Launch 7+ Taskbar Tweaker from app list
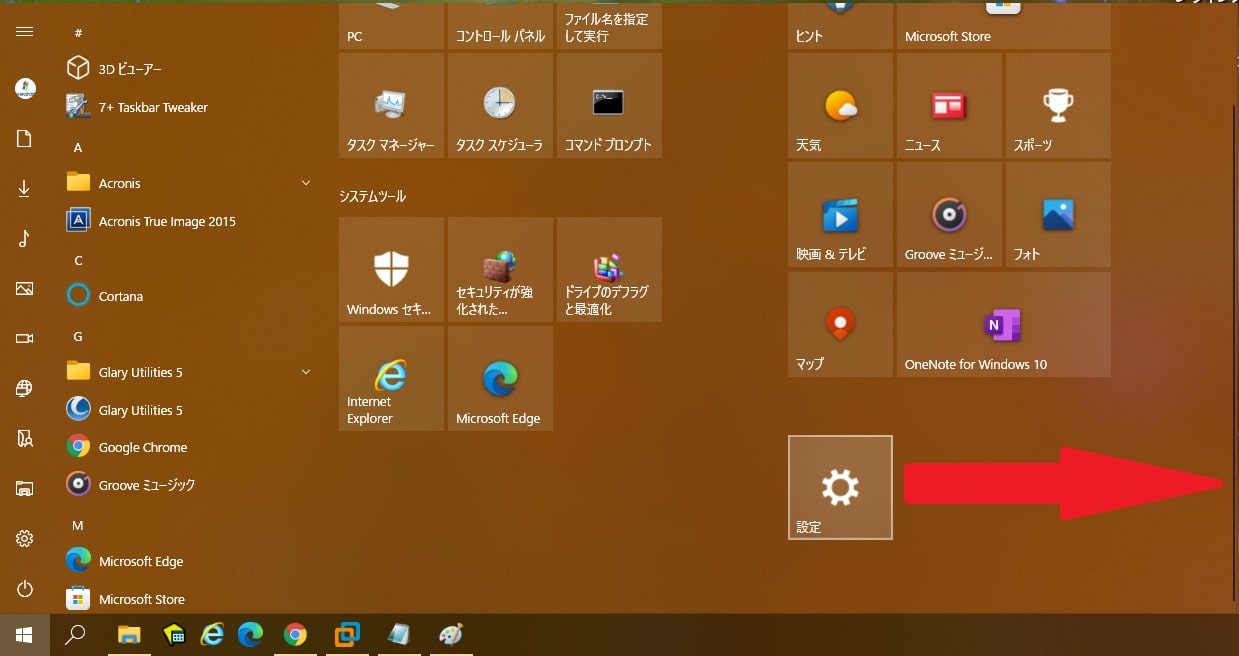This screenshot has width=1239, height=656. (x=190, y=107)
